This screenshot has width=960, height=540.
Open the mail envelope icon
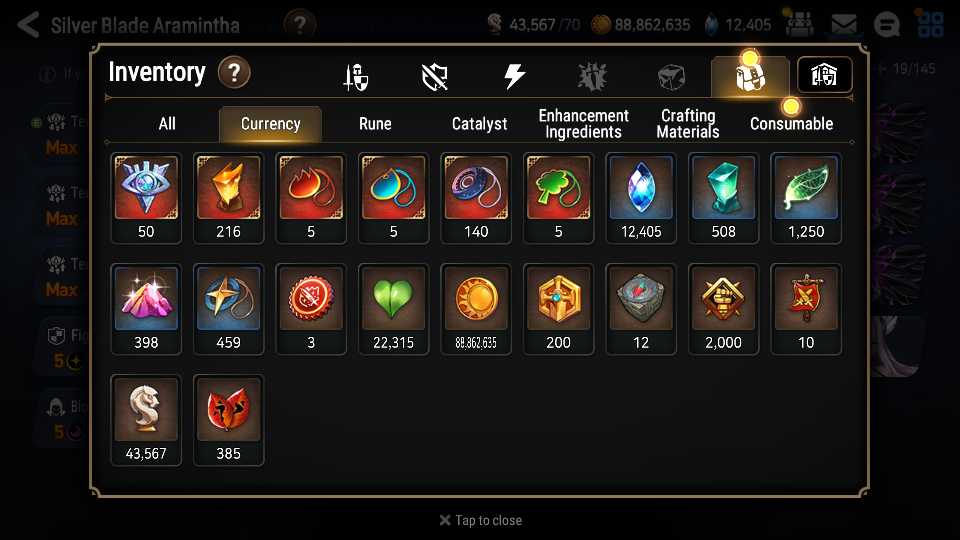point(844,24)
